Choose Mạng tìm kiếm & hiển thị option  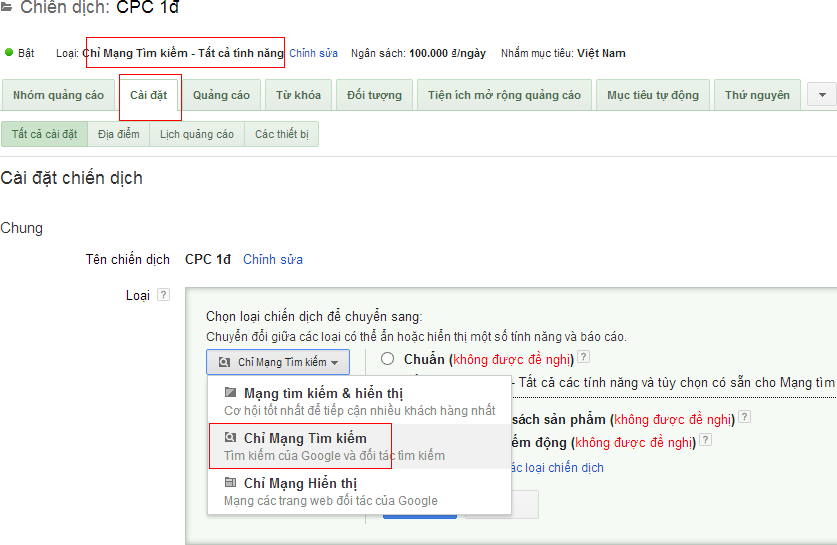point(359,401)
